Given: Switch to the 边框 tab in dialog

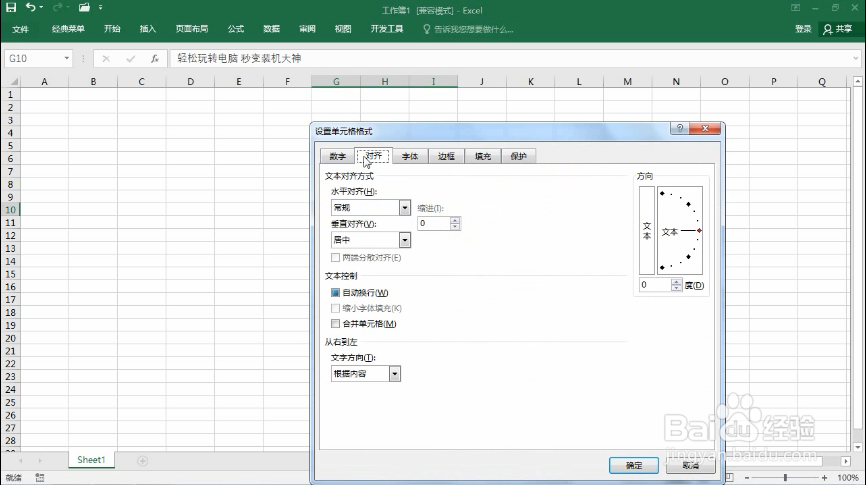Looking at the screenshot, I should pos(446,156).
